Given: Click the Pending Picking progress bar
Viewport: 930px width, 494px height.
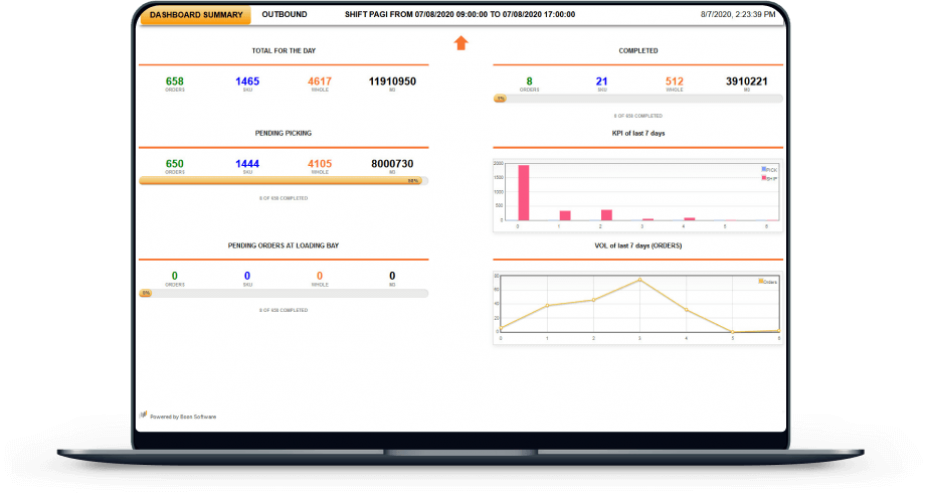Looking at the screenshot, I should point(284,181).
